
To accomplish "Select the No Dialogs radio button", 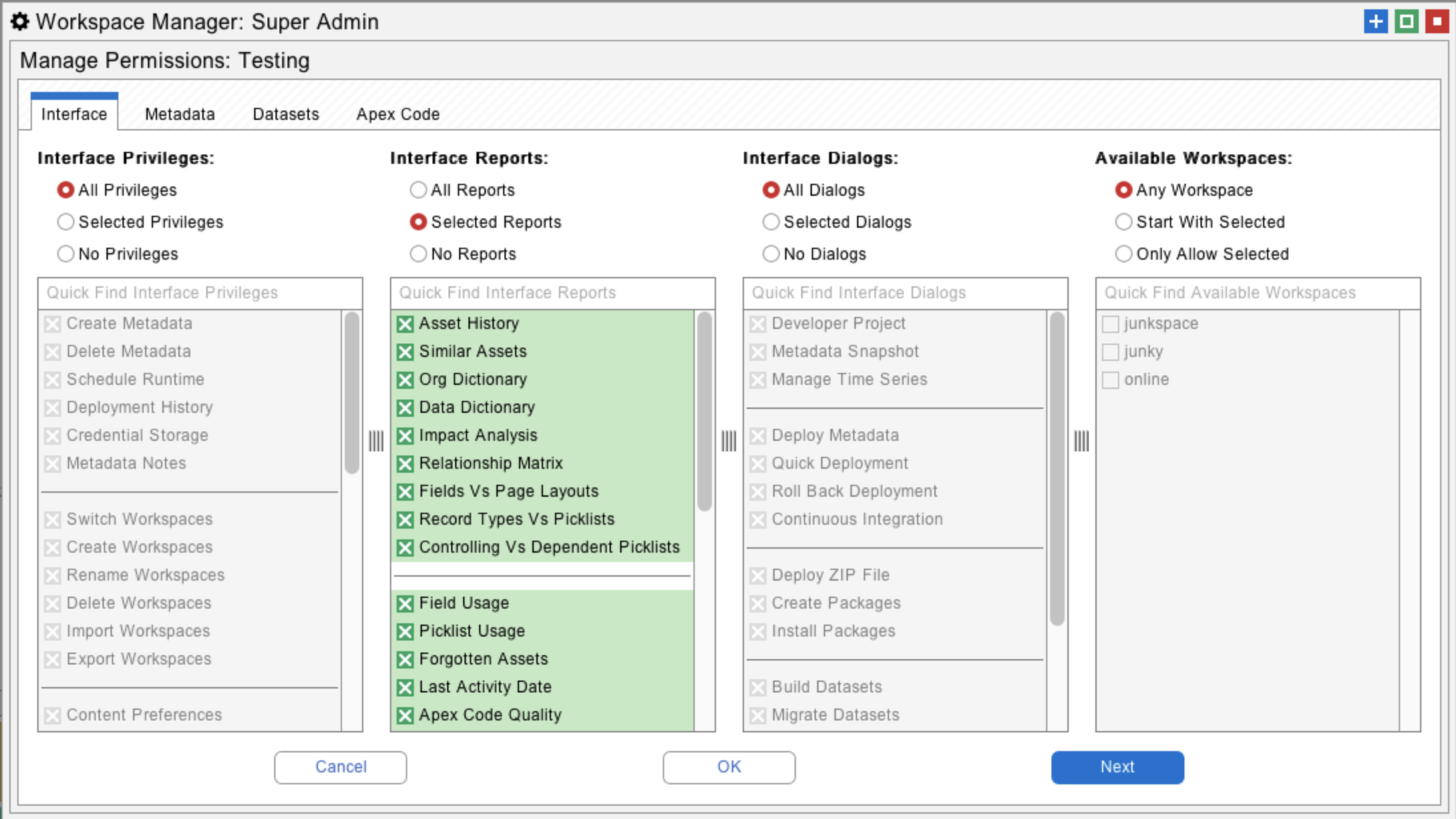I will [x=771, y=254].
